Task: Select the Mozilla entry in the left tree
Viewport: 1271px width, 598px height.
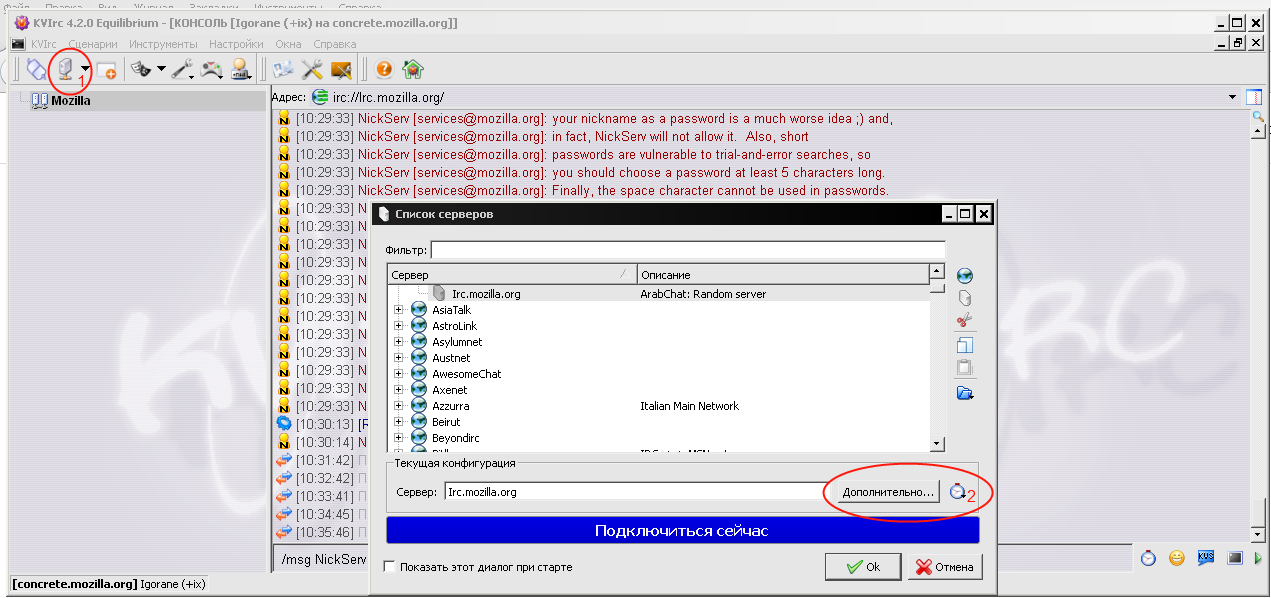Action: pyautogui.click(x=71, y=100)
